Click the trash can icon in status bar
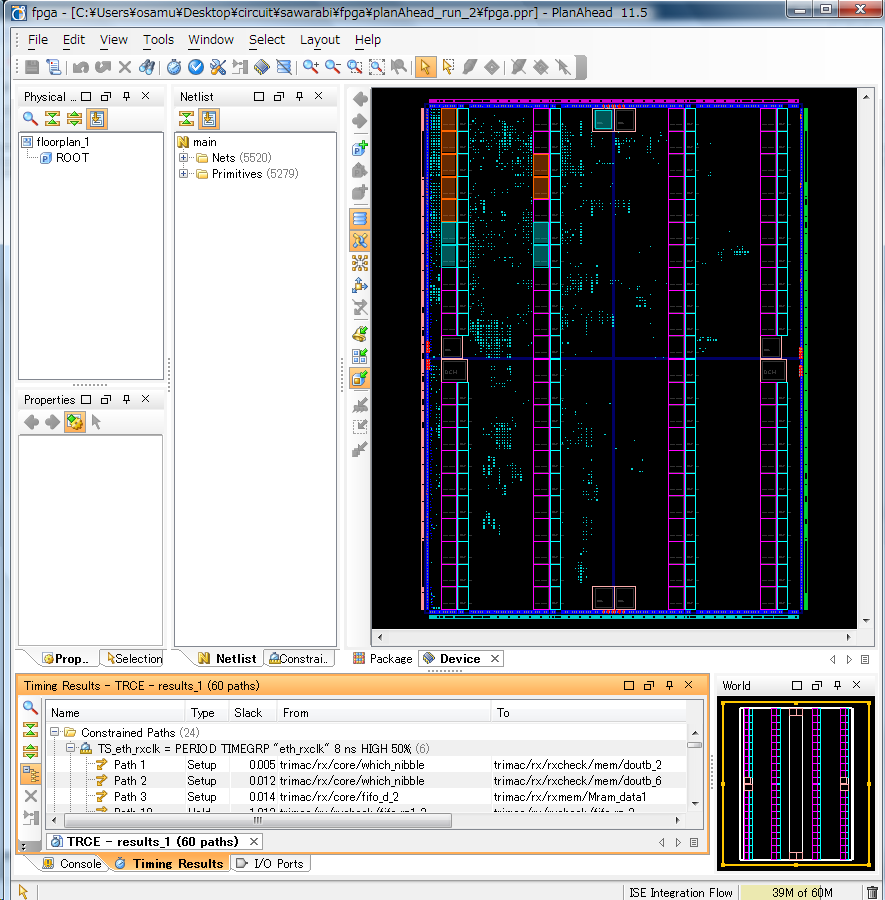This screenshot has width=885, height=900. [872, 892]
